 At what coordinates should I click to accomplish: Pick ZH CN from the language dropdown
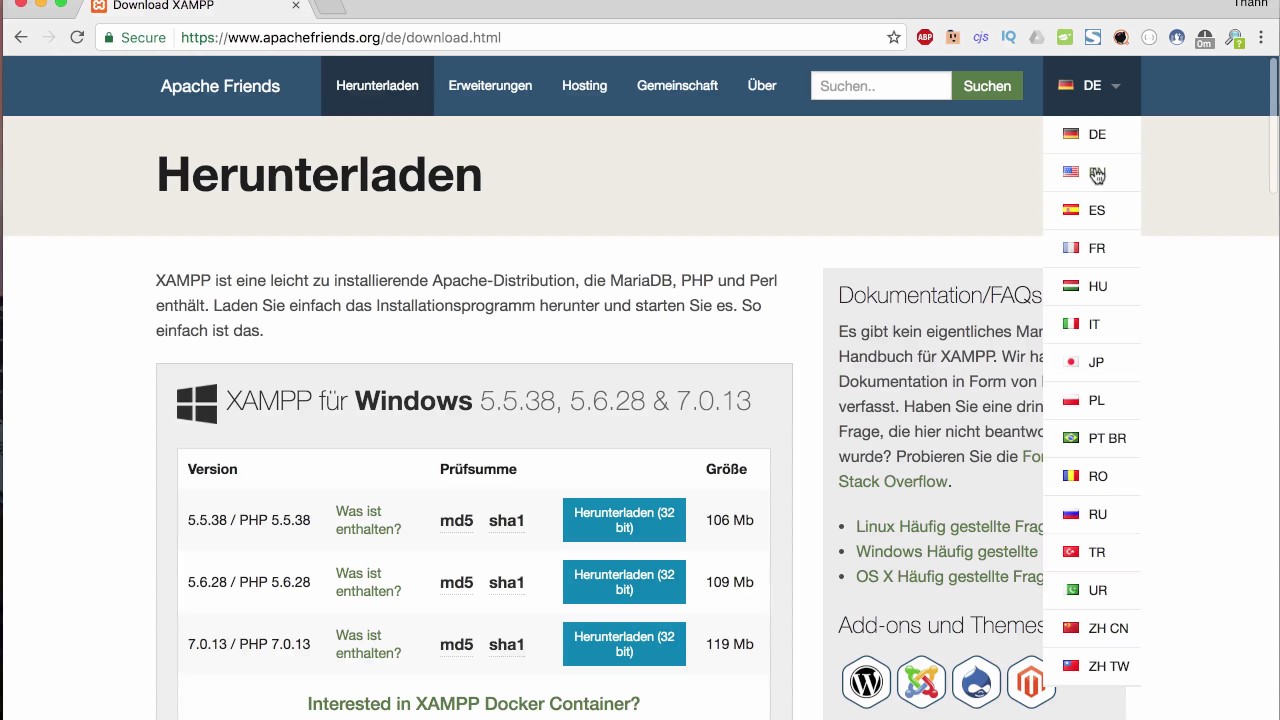coord(1107,628)
